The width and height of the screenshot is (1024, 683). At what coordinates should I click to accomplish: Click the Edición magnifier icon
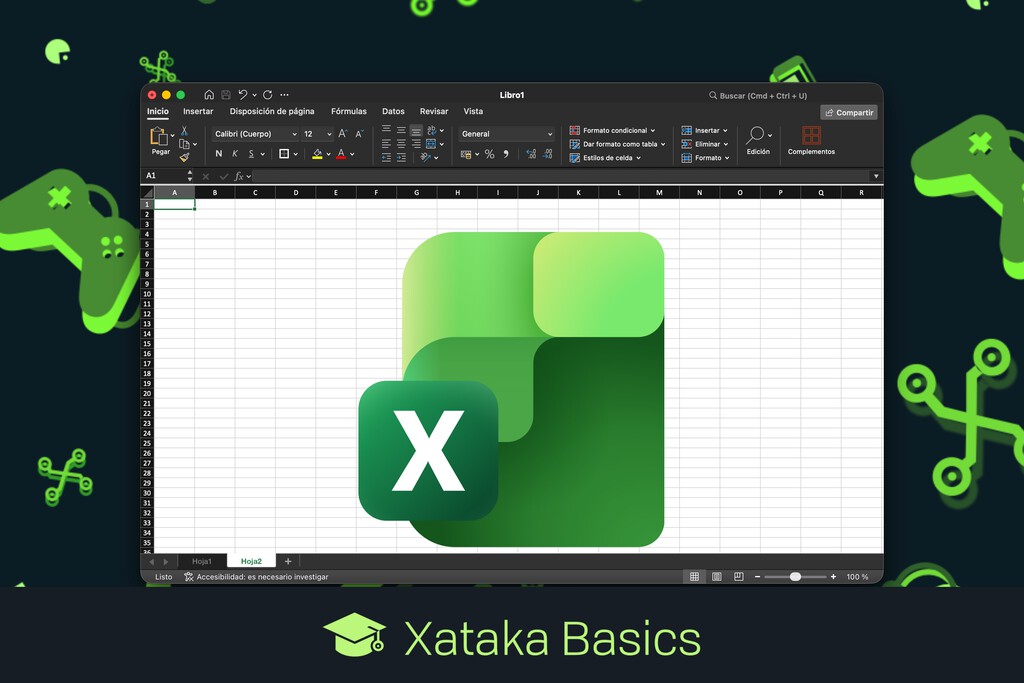pos(757,135)
